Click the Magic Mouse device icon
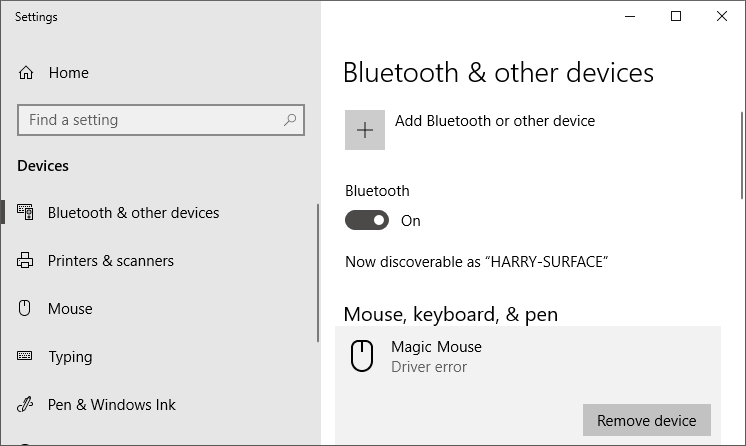The width and height of the screenshot is (746, 446). point(362,356)
